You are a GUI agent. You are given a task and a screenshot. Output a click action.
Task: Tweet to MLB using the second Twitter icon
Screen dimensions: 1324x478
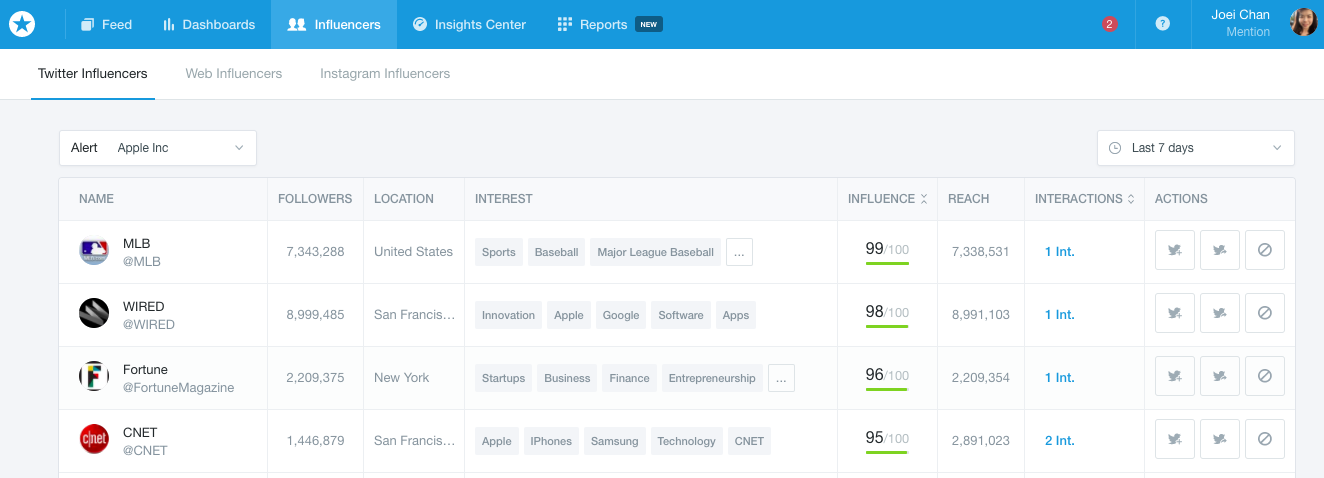(1220, 251)
